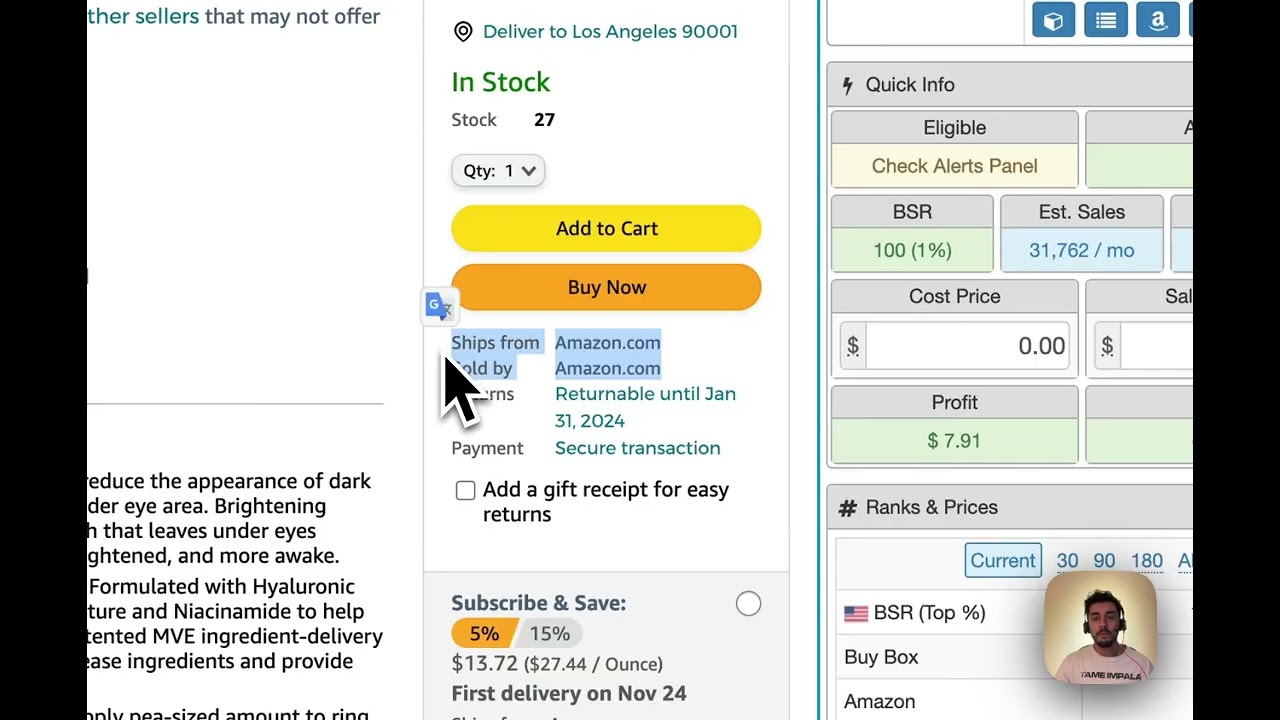Image resolution: width=1280 pixels, height=720 pixels.
Task: Click the lightning bolt Quick Info icon
Action: pos(848,85)
